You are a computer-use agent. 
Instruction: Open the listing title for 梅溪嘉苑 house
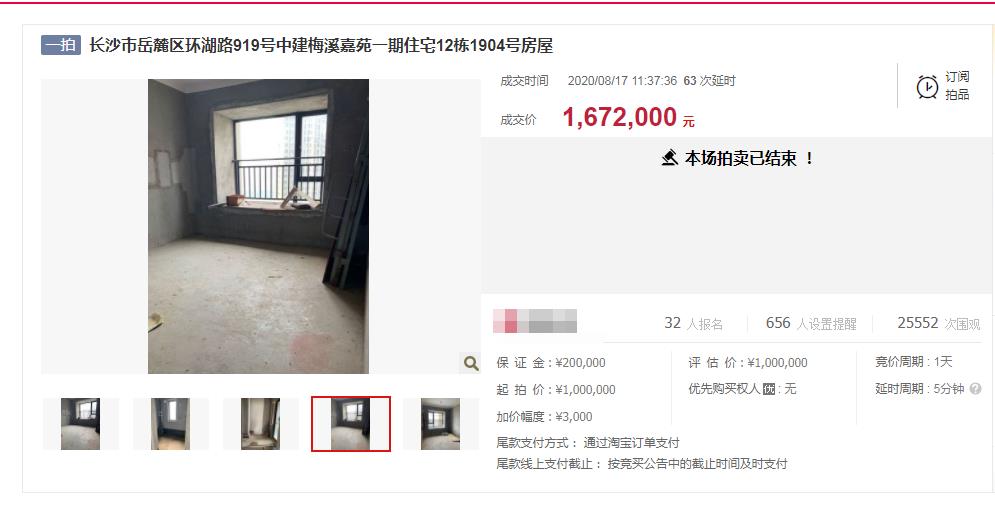pos(321,46)
